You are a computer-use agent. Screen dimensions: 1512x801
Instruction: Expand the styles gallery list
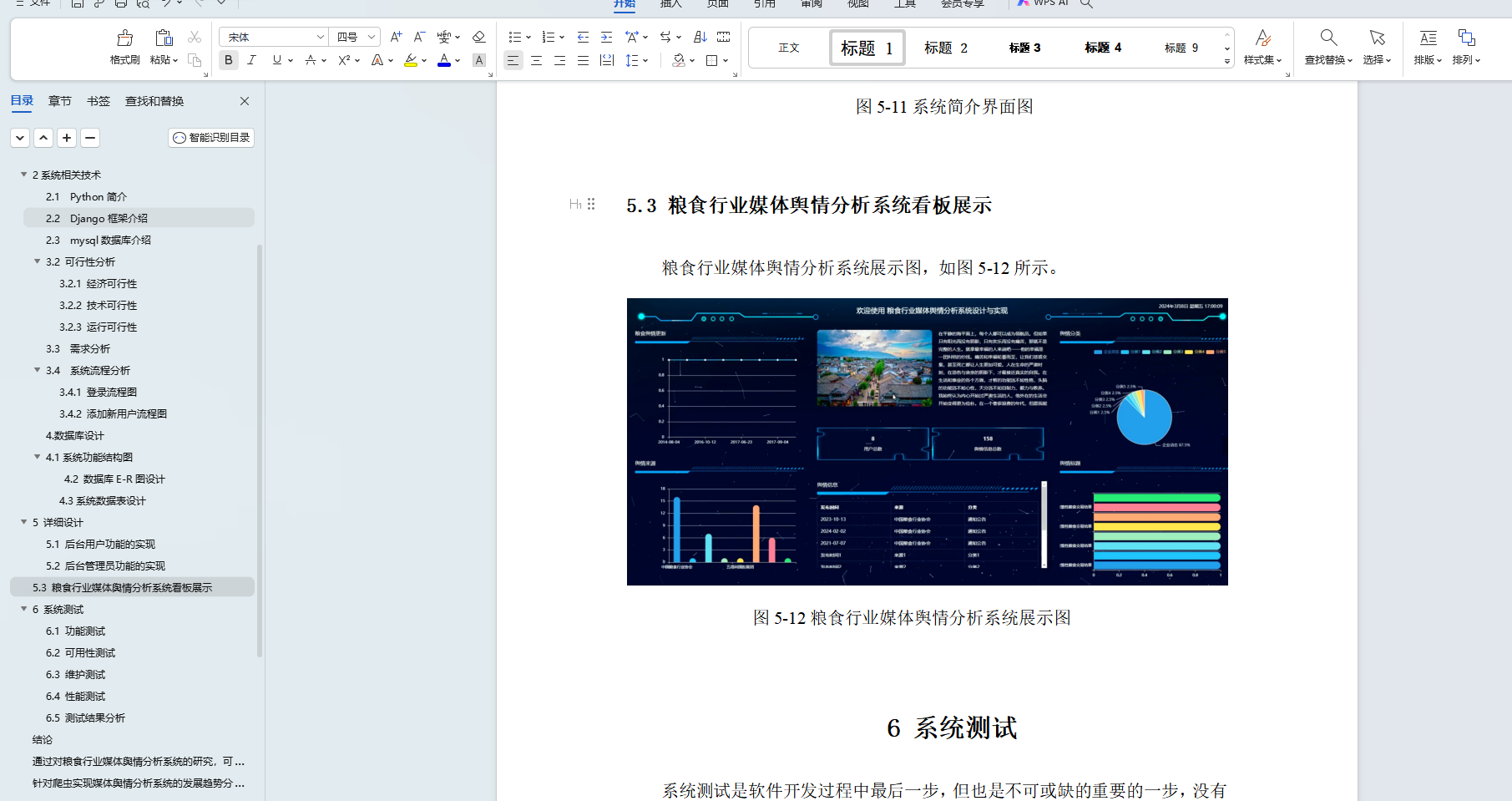pos(1227,62)
